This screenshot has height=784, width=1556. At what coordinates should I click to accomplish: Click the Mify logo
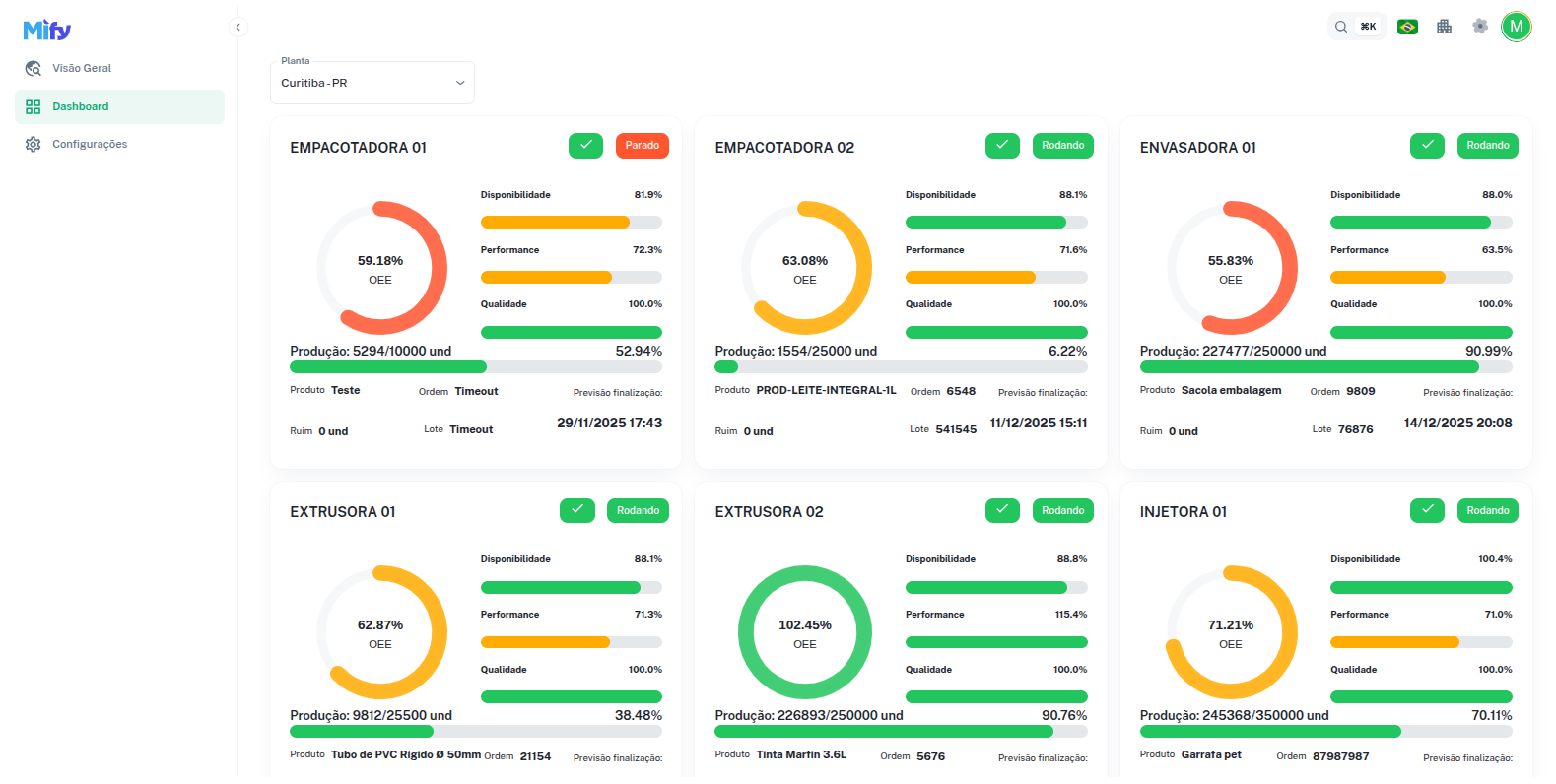coord(47,30)
